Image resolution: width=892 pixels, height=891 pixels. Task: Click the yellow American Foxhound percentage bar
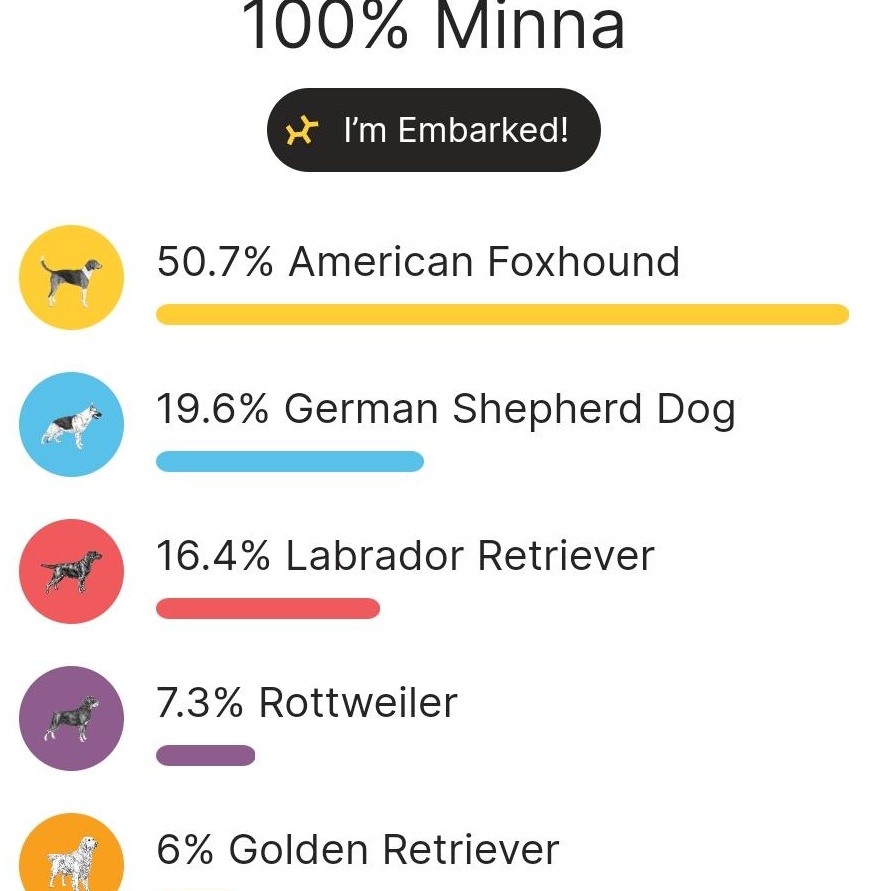[502, 315]
